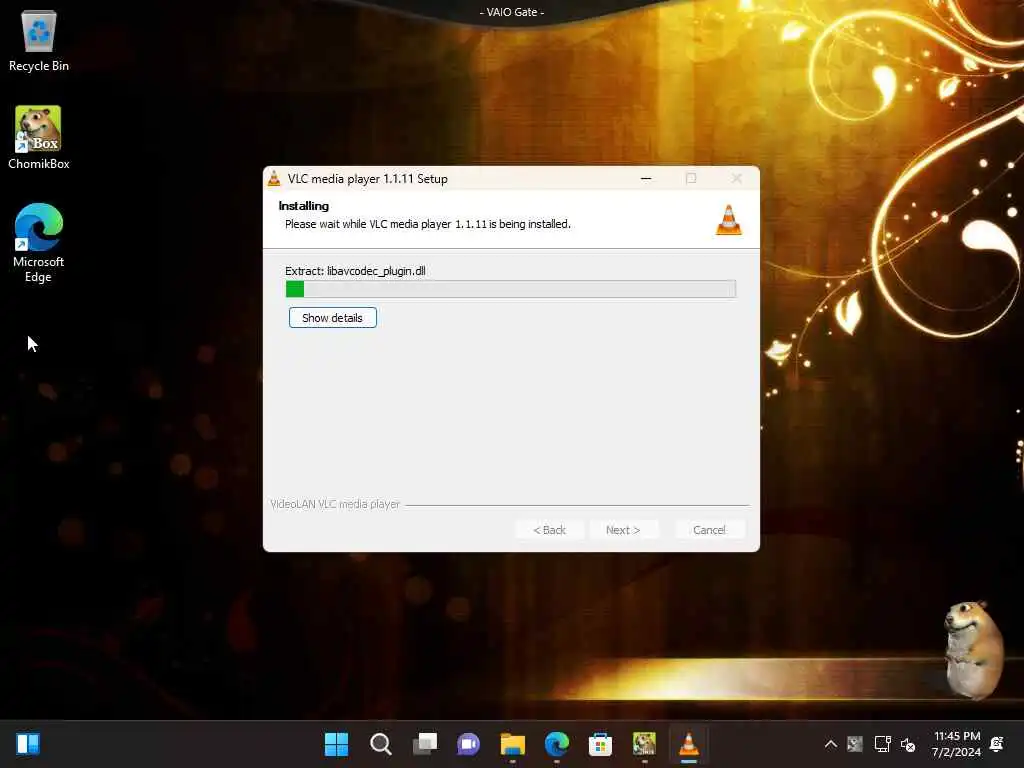Switch to ChomikBox on taskbar
This screenshot has width=1024, height=768.
pos(644,744)
